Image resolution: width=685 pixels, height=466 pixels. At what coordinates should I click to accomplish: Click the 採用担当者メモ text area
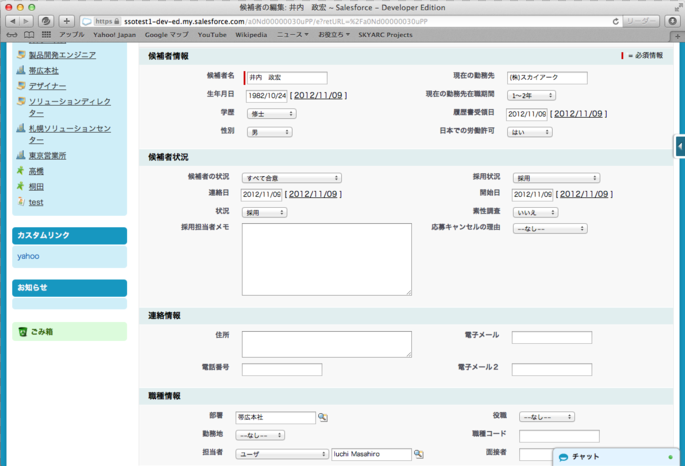click(326, 259)
